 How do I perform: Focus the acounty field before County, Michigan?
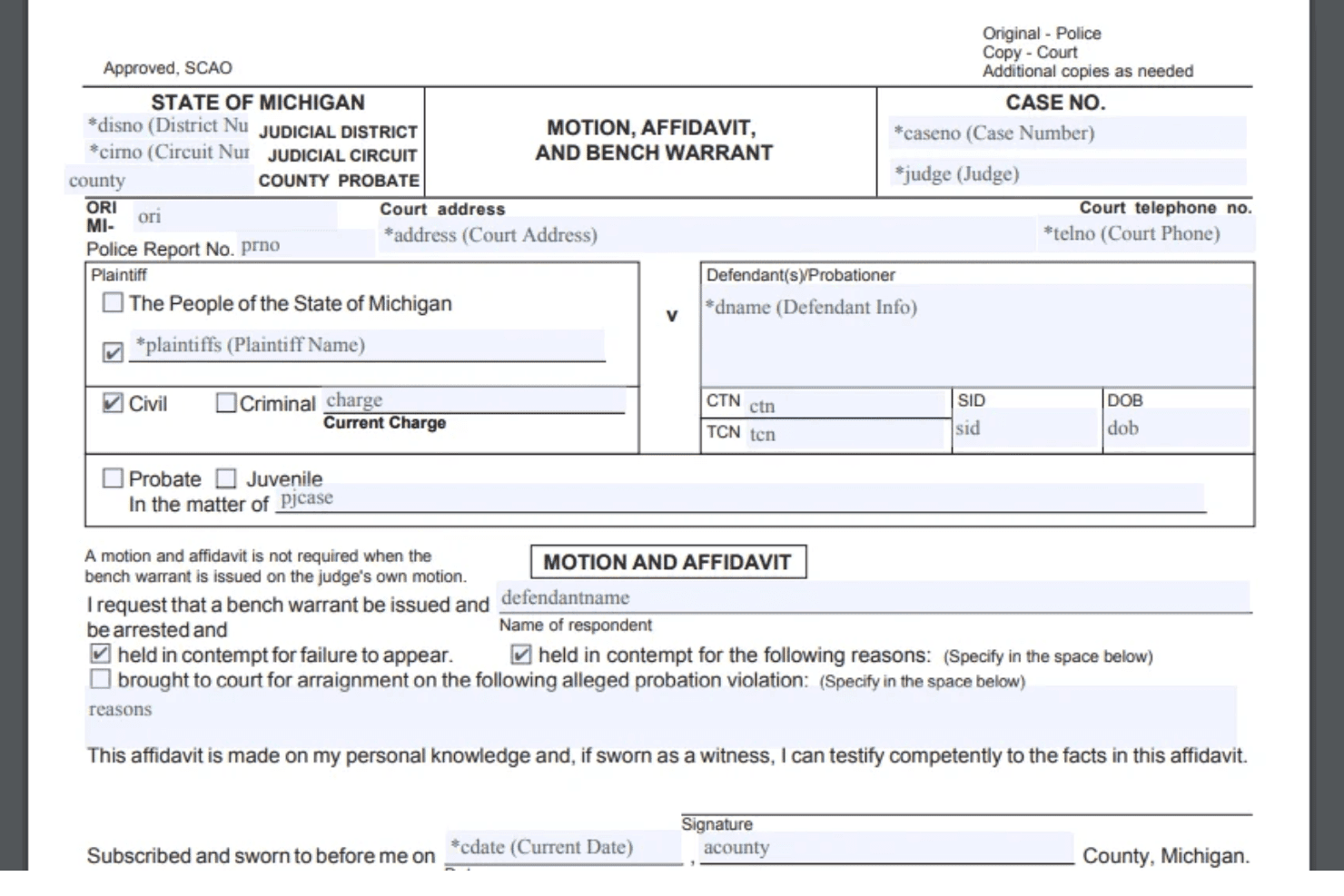point(886,847)
